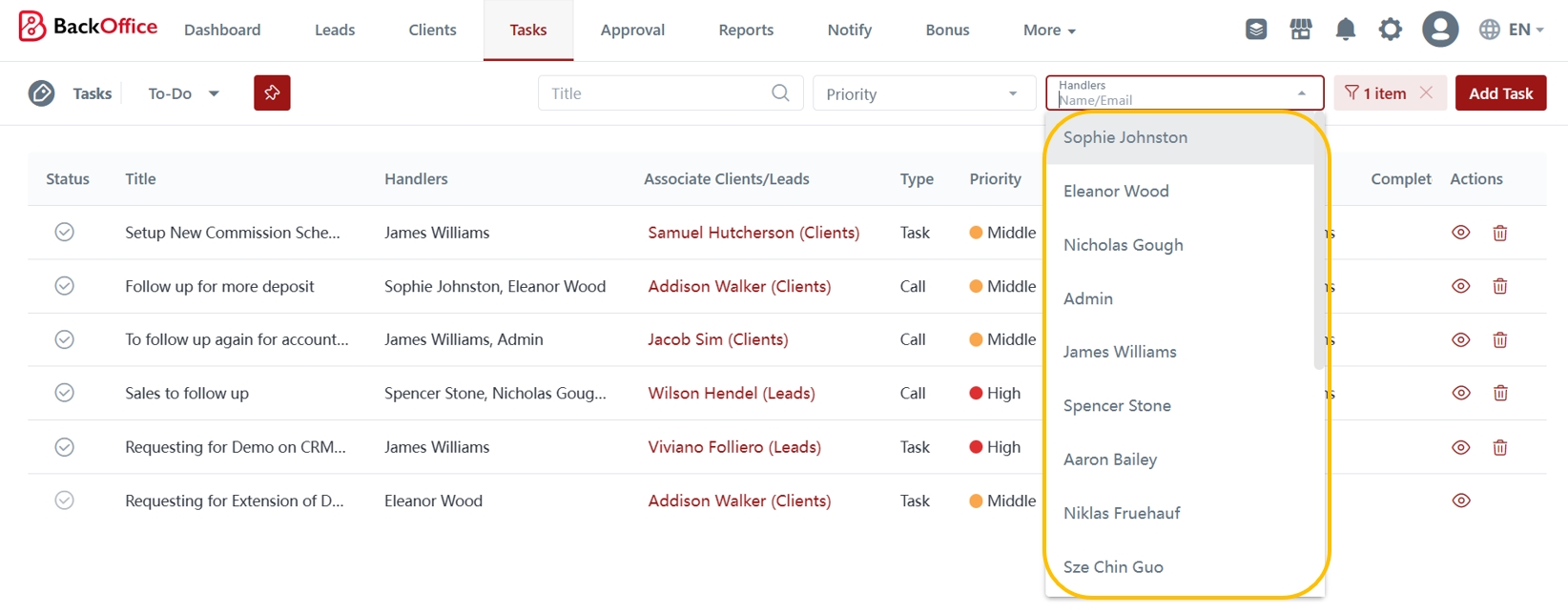1568x613 pixels.
Task: Click the database stack icon in header
Action: pyautogui.click(x=1256, y=30)
